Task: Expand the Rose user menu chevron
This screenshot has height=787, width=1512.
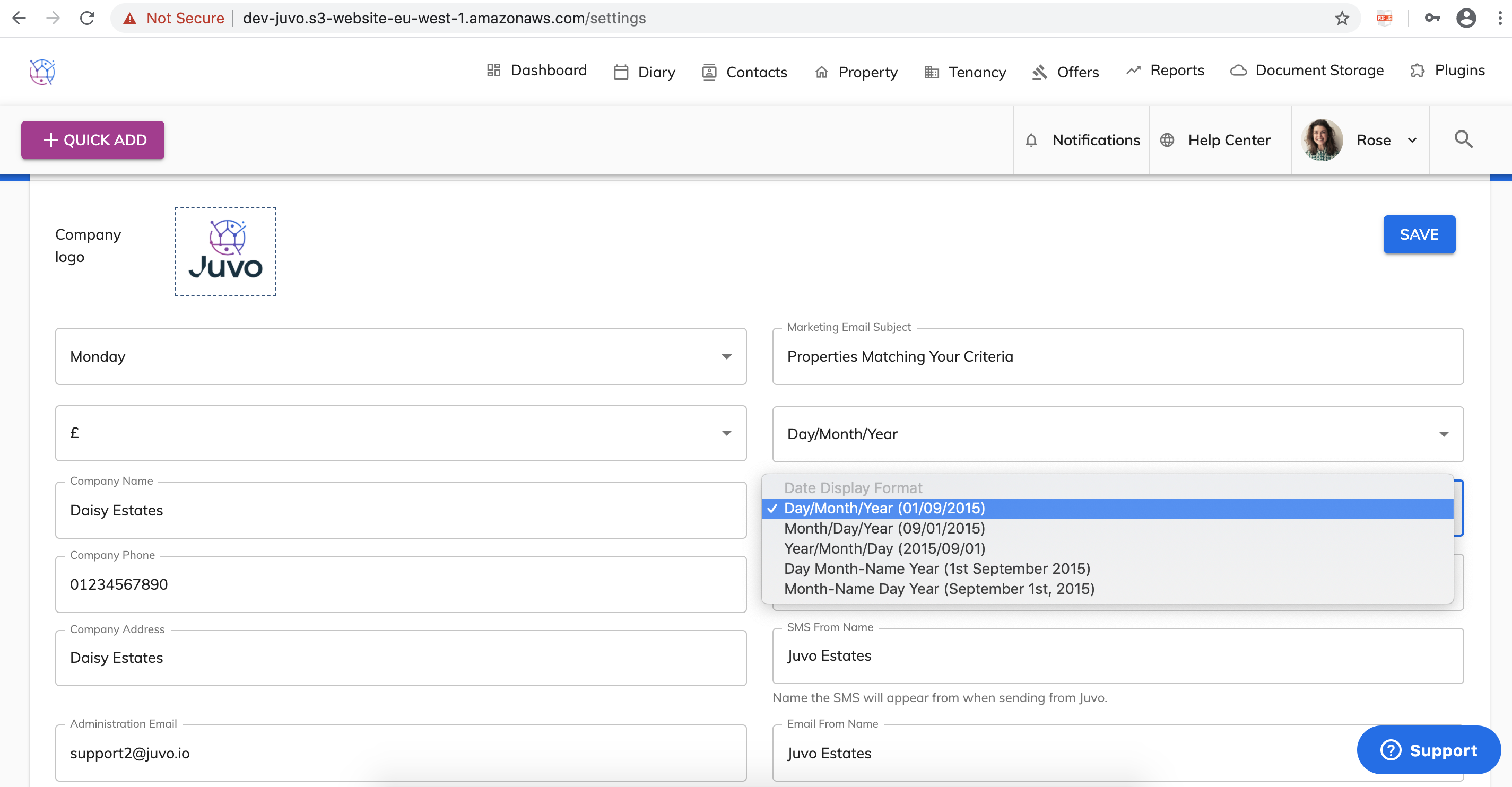Action: click(1412, 140)
